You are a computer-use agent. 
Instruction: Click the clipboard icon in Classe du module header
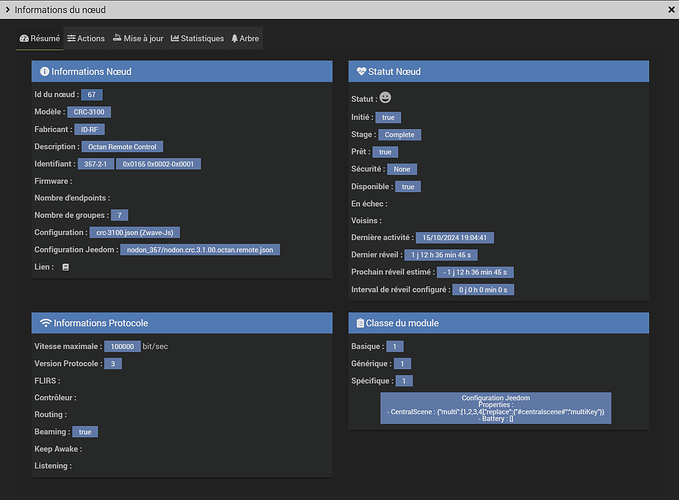pos(360,323)
